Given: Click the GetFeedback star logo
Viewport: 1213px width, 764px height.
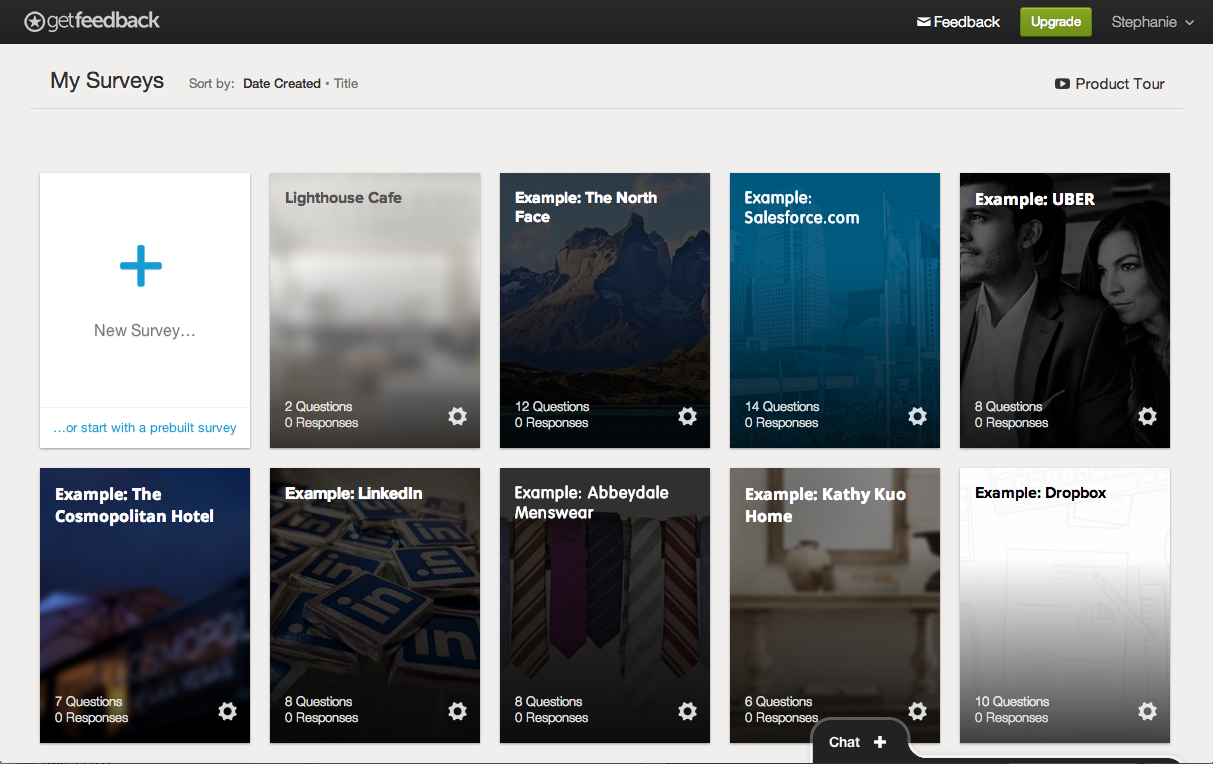Looking at the screenshot, I should [35, 21].
